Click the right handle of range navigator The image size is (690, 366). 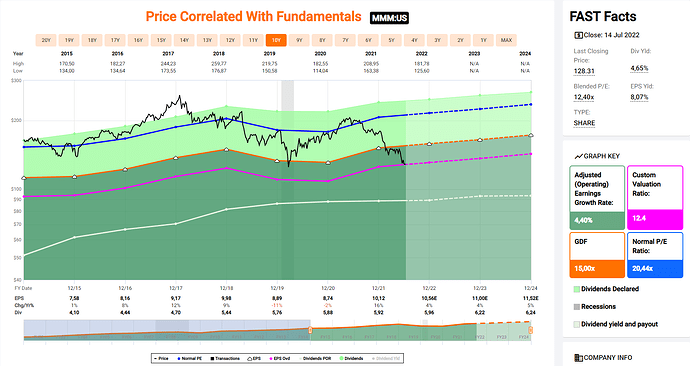coord(531,330)
